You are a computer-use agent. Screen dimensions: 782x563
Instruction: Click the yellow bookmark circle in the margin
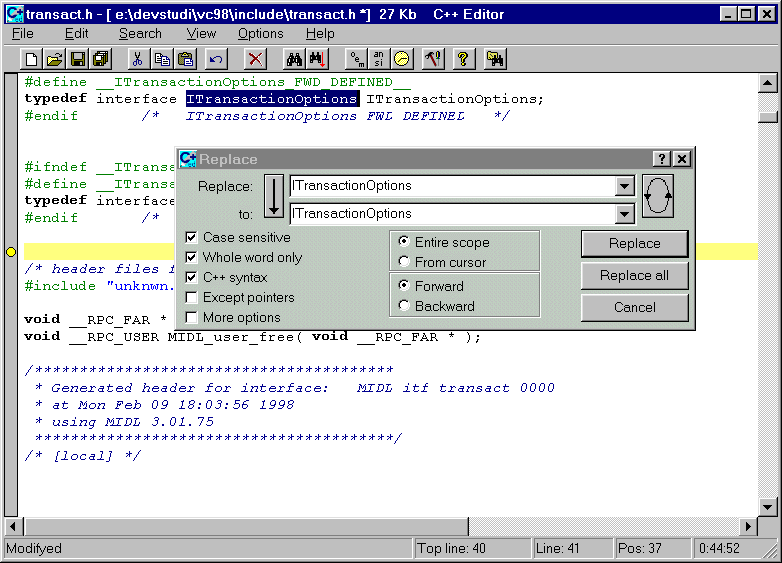(x=11, y=252)
